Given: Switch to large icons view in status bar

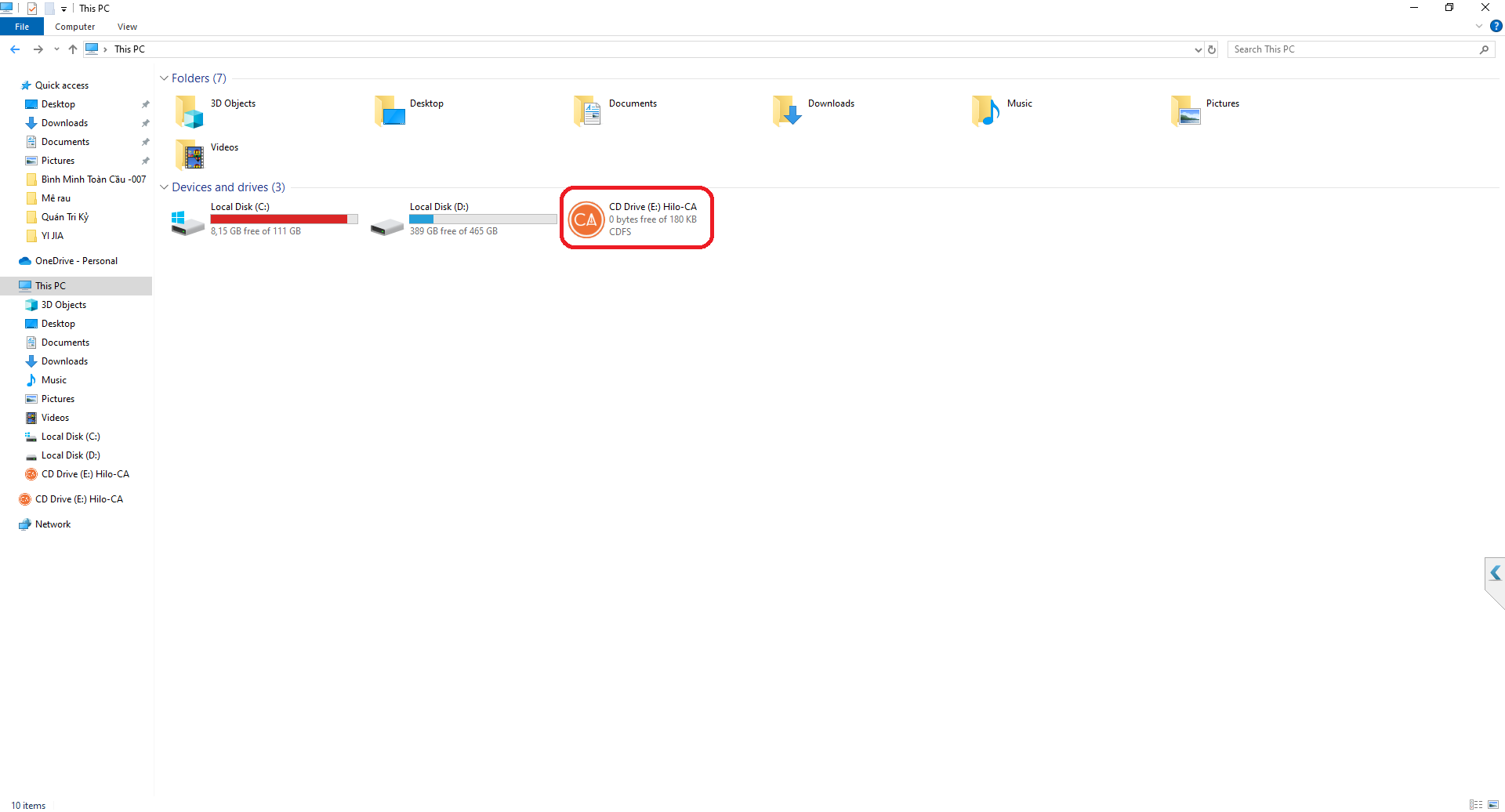Looking at the screenshot, I should [x=1493, y=805].
